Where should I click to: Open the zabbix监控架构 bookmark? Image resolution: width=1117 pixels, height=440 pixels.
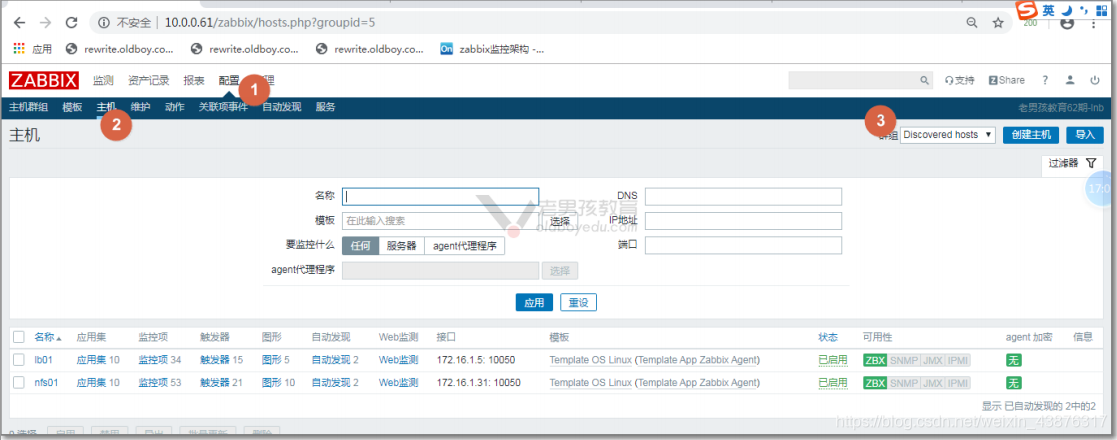pos(494,49)
